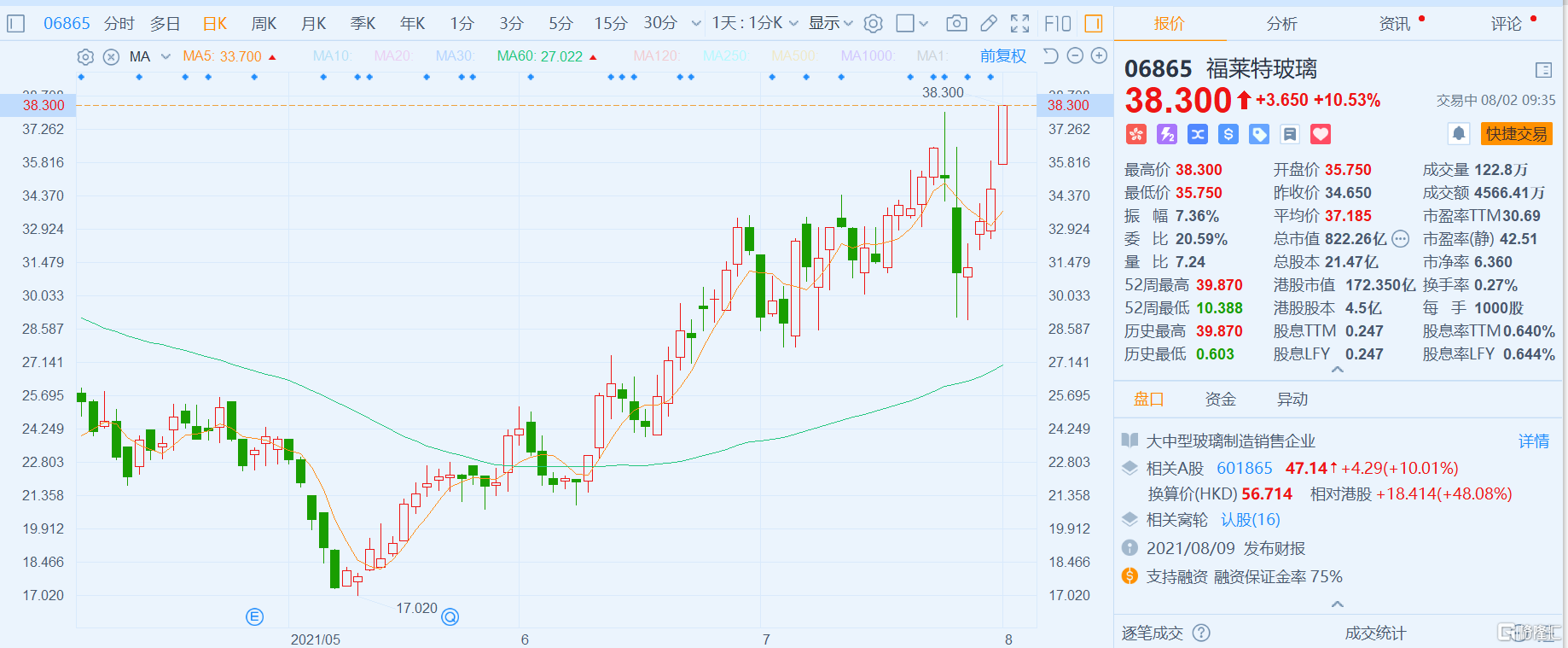
Task: Toggle the MA20 moving average line
Action: [393, 56]
